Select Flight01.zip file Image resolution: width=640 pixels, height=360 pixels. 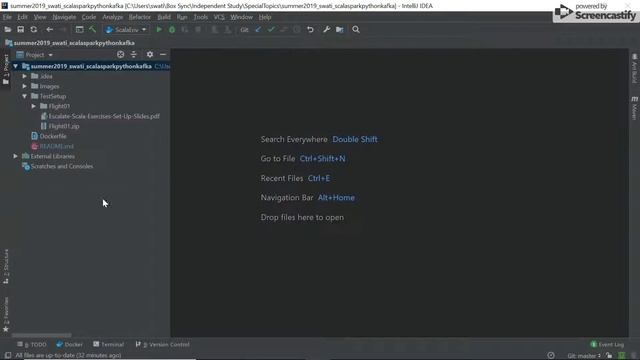(x=60, y=126)
